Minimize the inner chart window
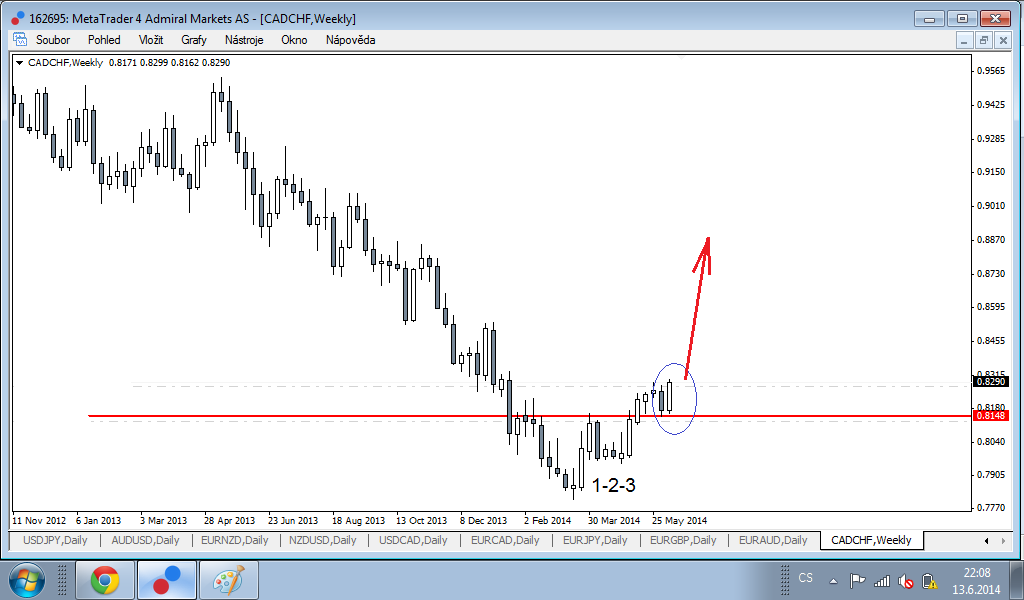This screenshot has height=600, width=1024. tap(965, 40)
